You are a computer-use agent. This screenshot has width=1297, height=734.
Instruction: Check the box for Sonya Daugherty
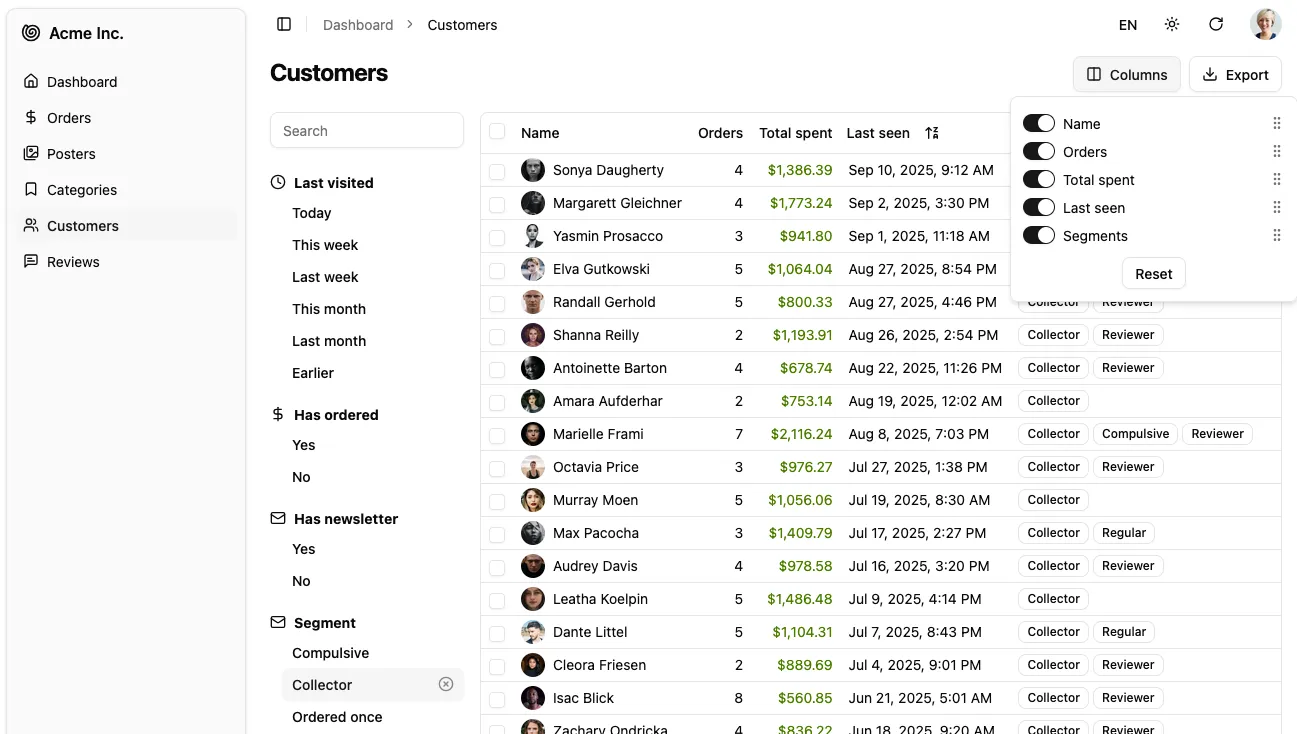pos(497,171)
